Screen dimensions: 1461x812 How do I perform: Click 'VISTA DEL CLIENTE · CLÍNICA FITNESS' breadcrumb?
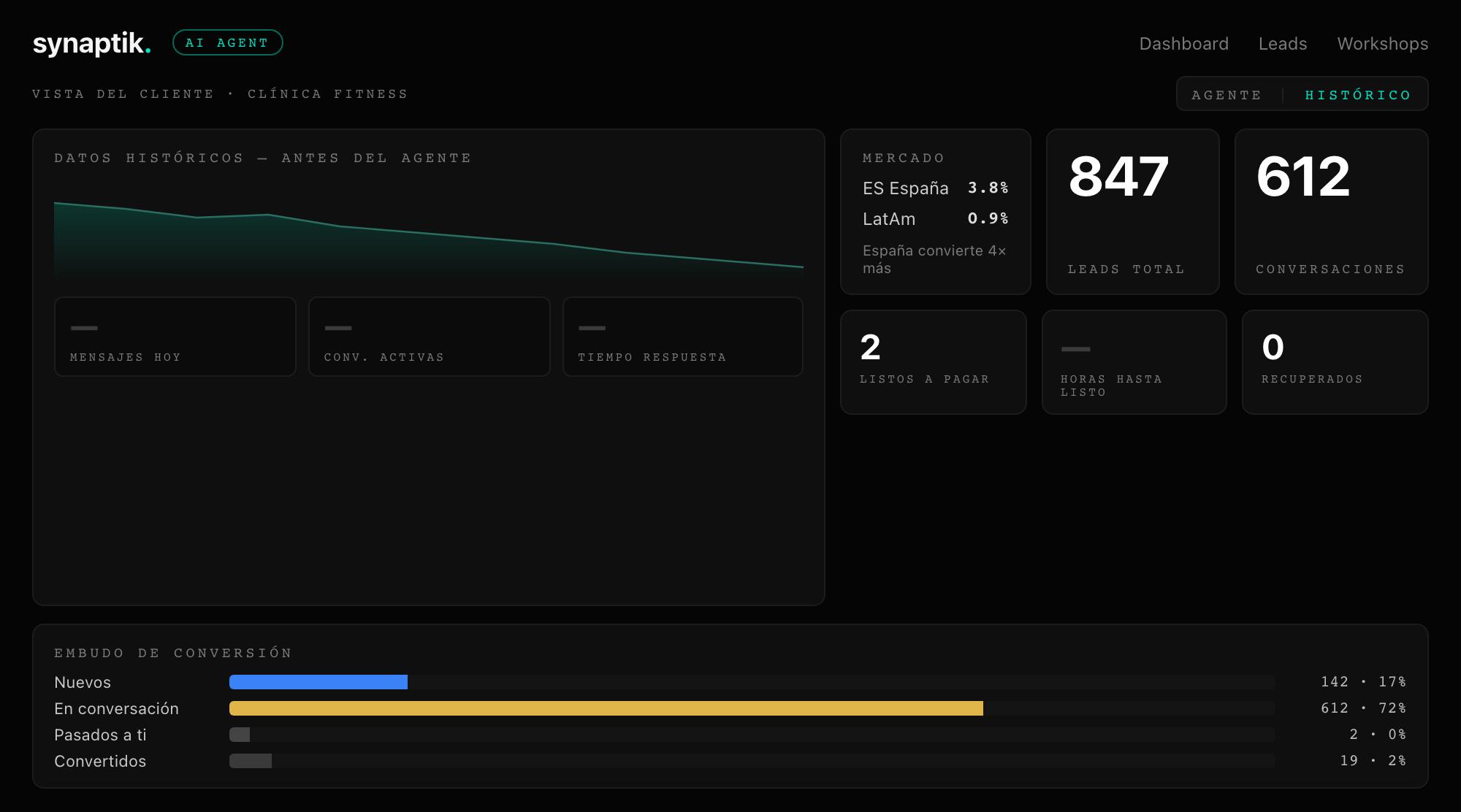(220, 94)
